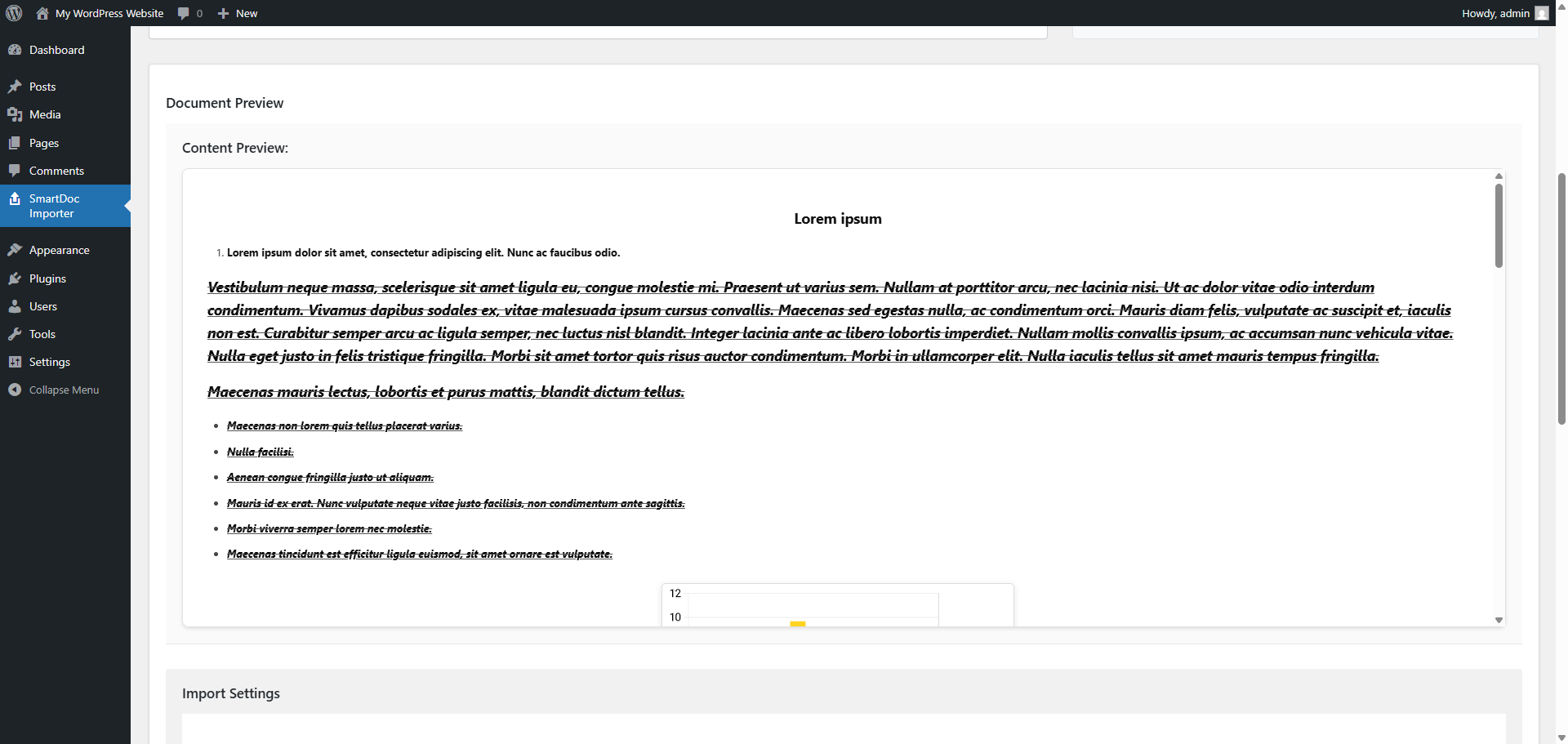Click the home site icon

(42, 13)
